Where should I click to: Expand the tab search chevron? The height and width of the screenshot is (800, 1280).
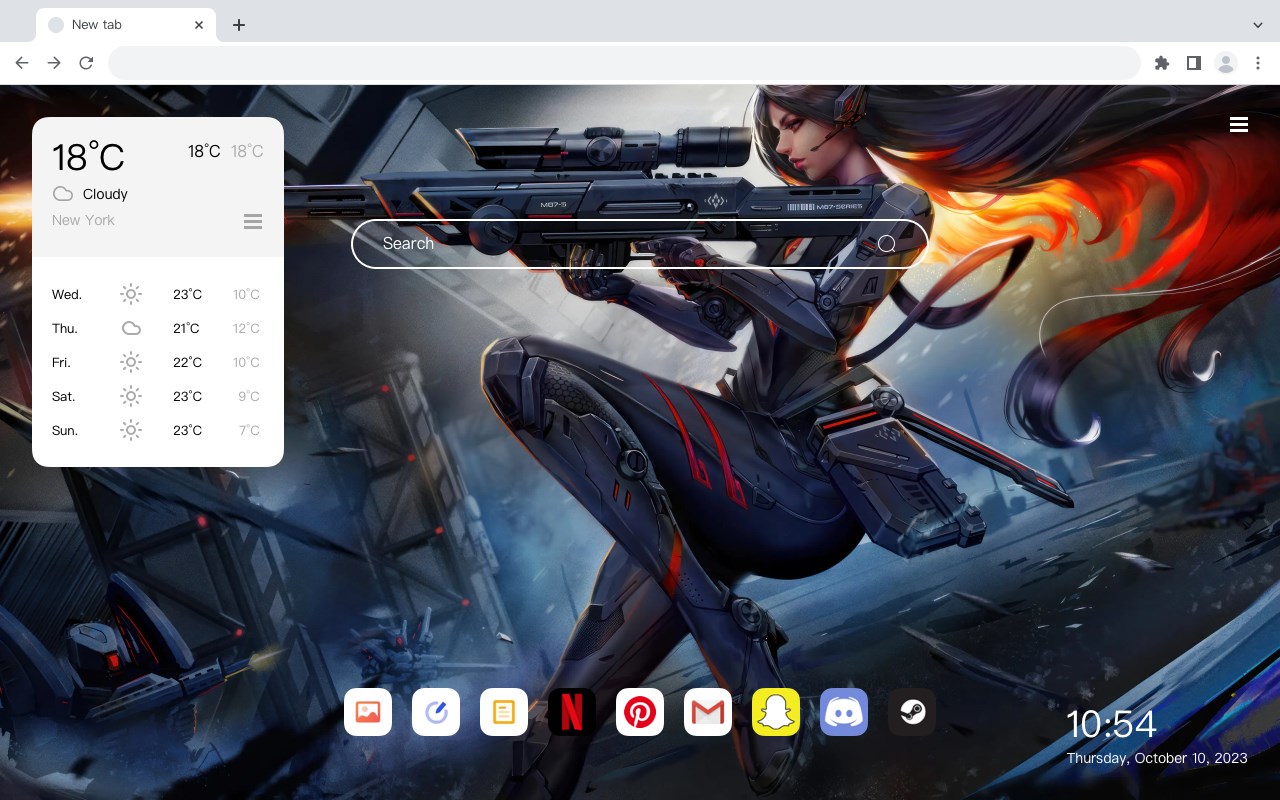click(1258, 24)
